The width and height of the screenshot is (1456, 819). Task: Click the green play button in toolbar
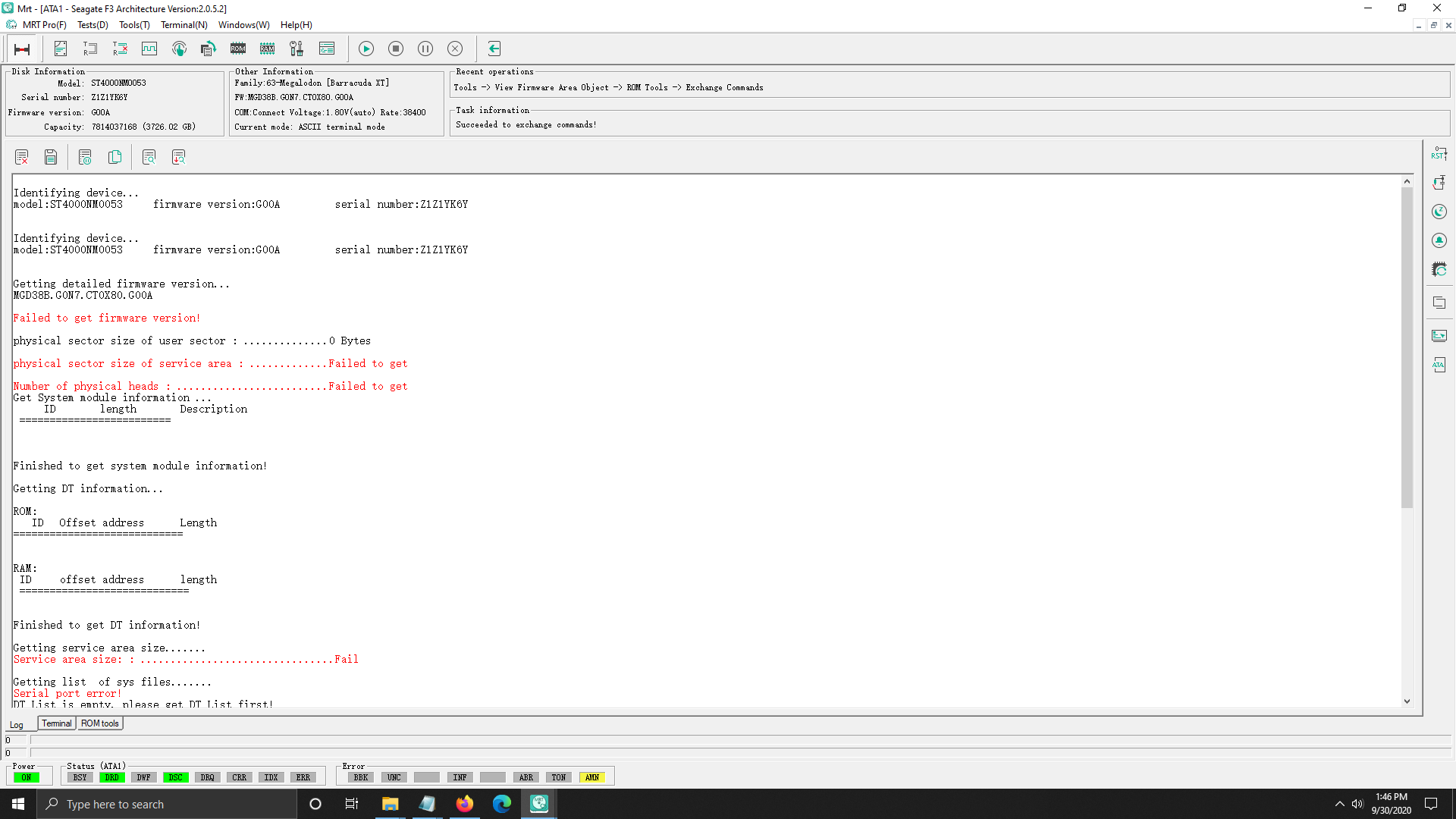(x=366, y=49)
